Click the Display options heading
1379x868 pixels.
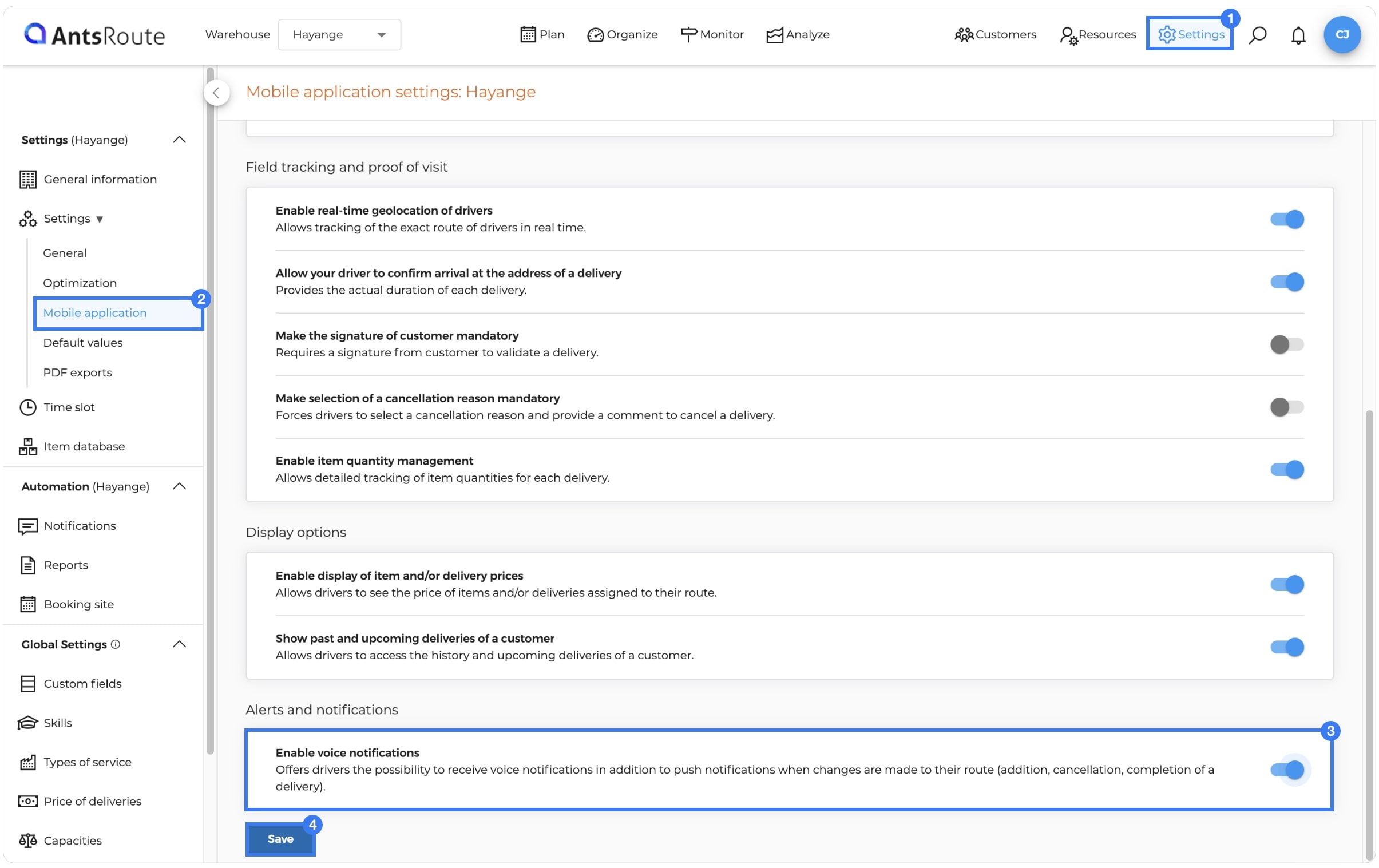(295, 533)
